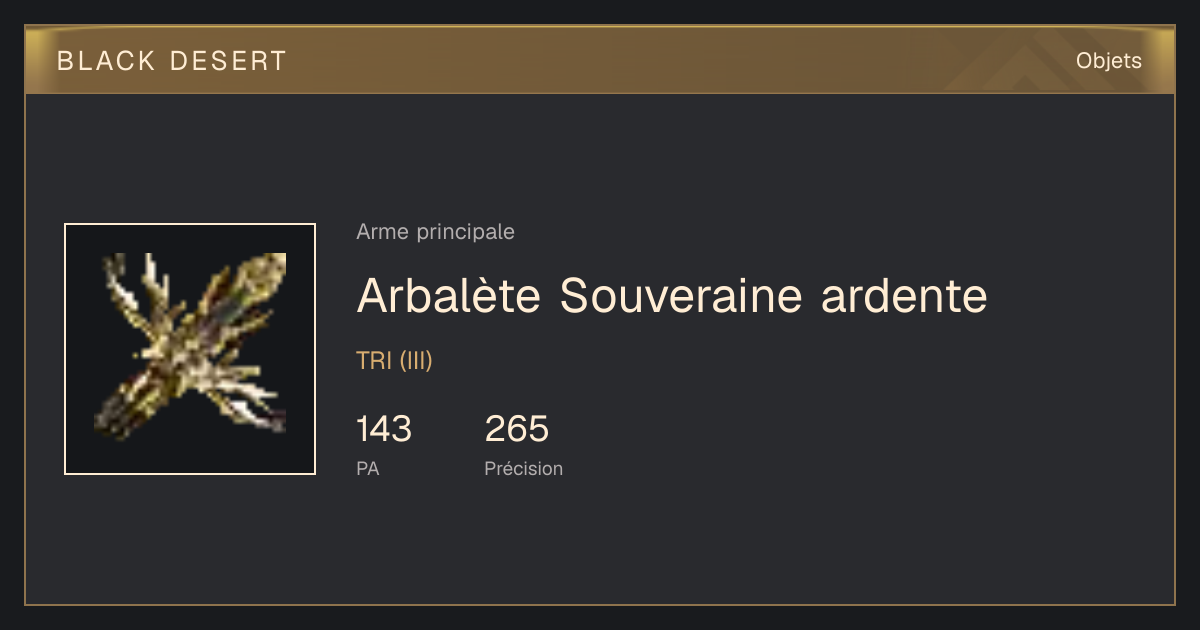The image size is (1200, 630).
Task: Click the word BLACK in the header
Action: [x=107, y=61]
